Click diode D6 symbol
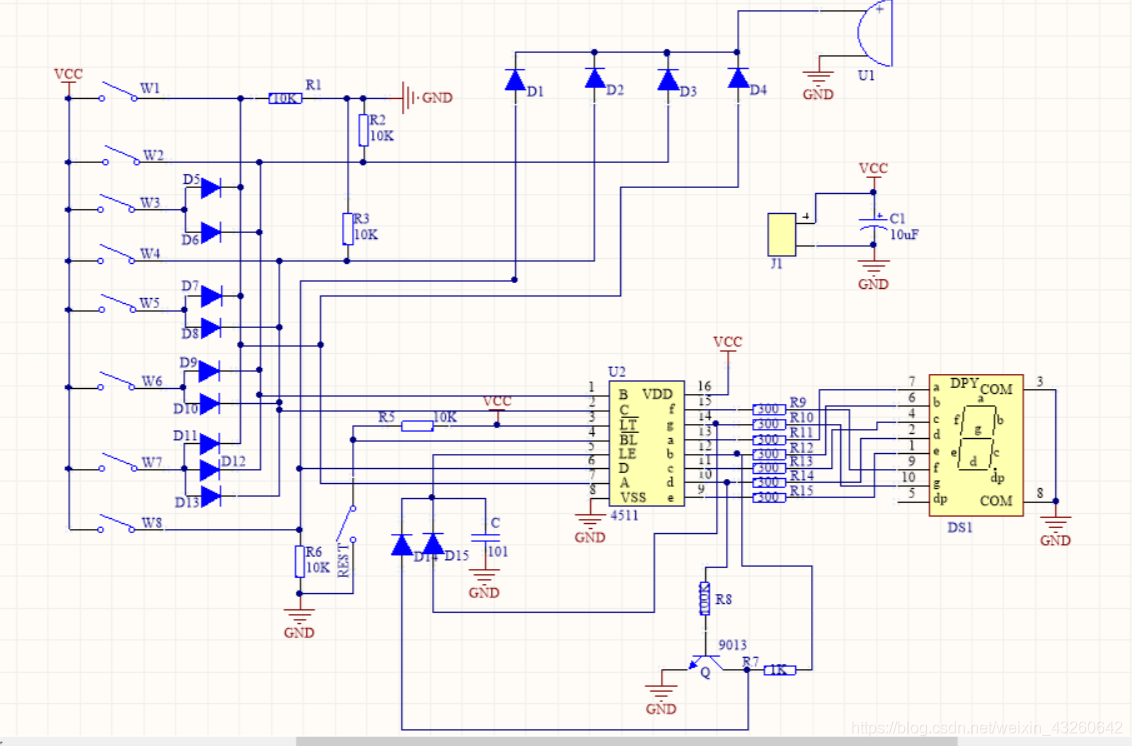 pyautogui.click(x=211, y=233)
